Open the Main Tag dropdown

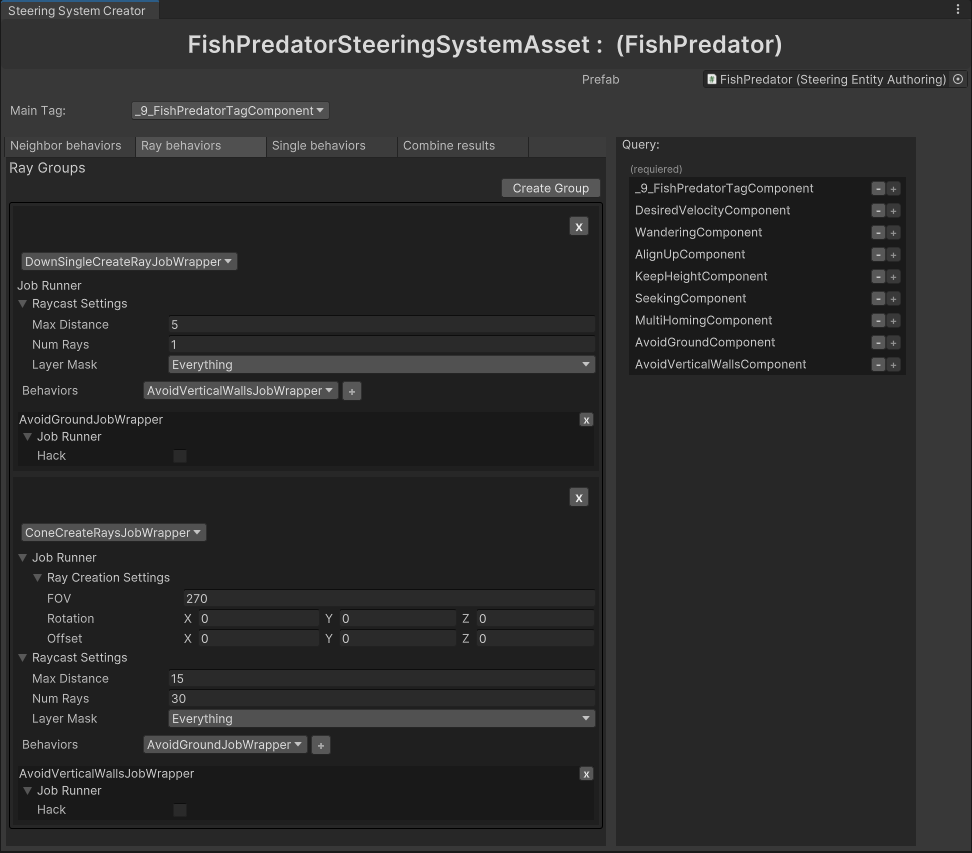click(230, 111)
